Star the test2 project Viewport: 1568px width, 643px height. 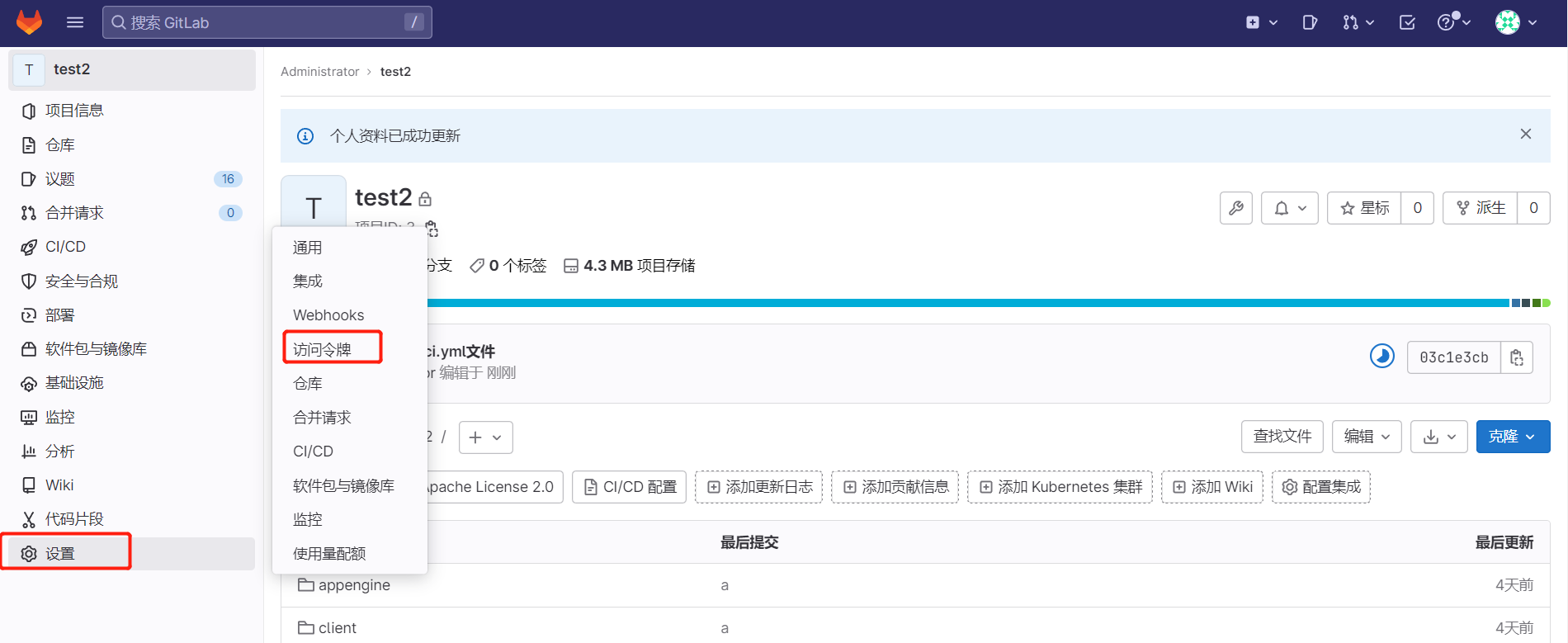tap(1365, 208)
